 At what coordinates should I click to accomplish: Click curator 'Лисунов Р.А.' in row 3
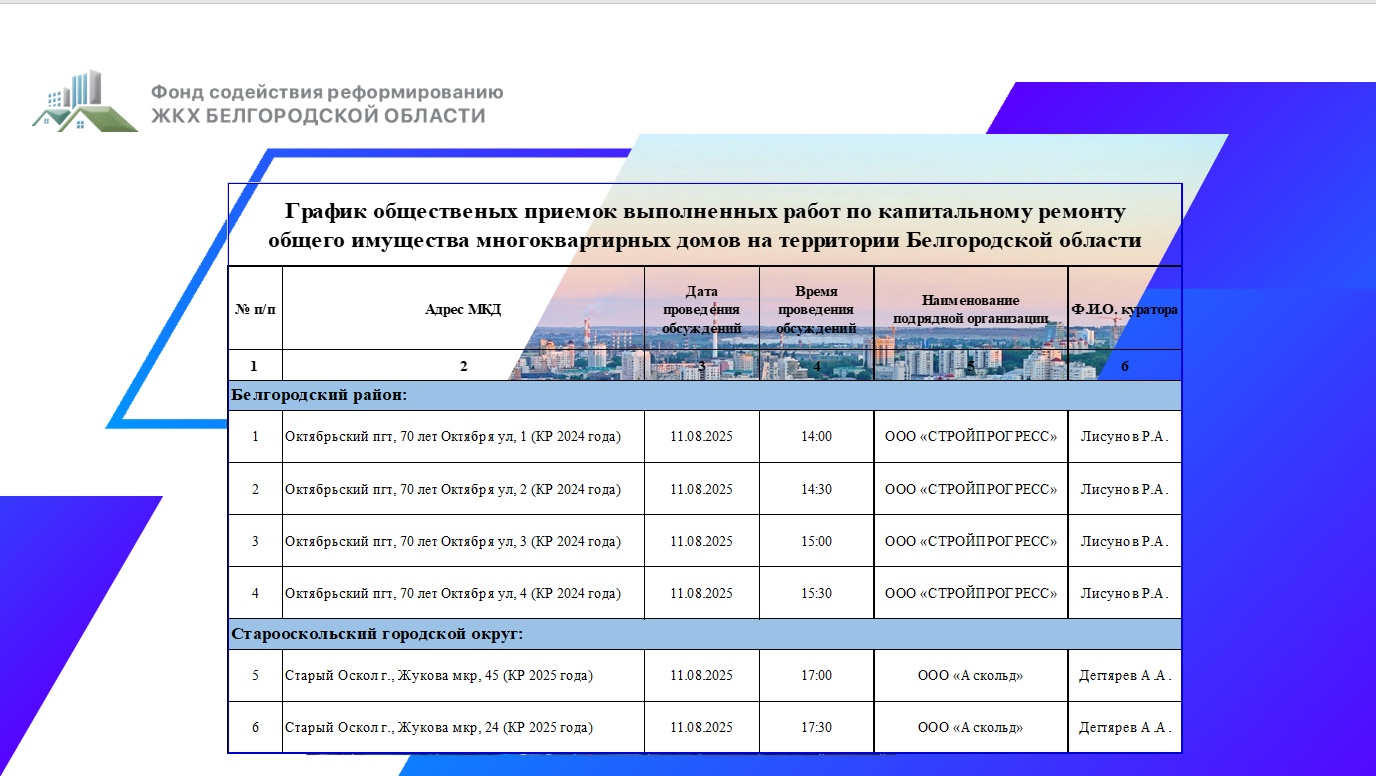coord(1125,541)
